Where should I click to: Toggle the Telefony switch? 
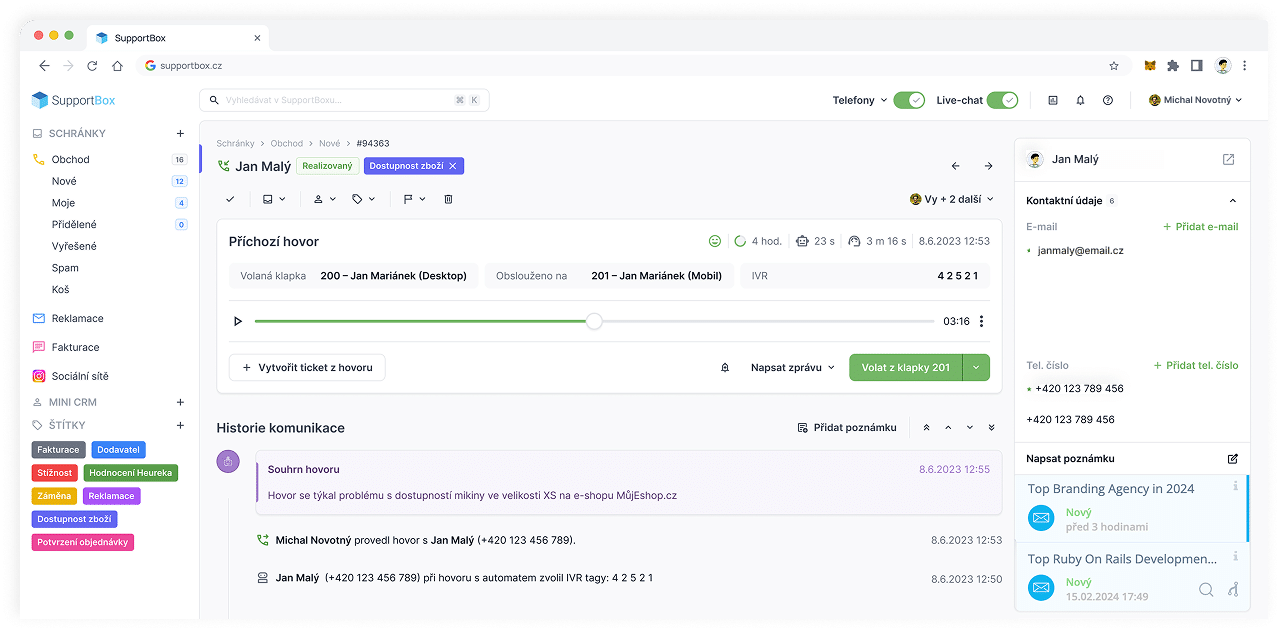coord(908,100)
